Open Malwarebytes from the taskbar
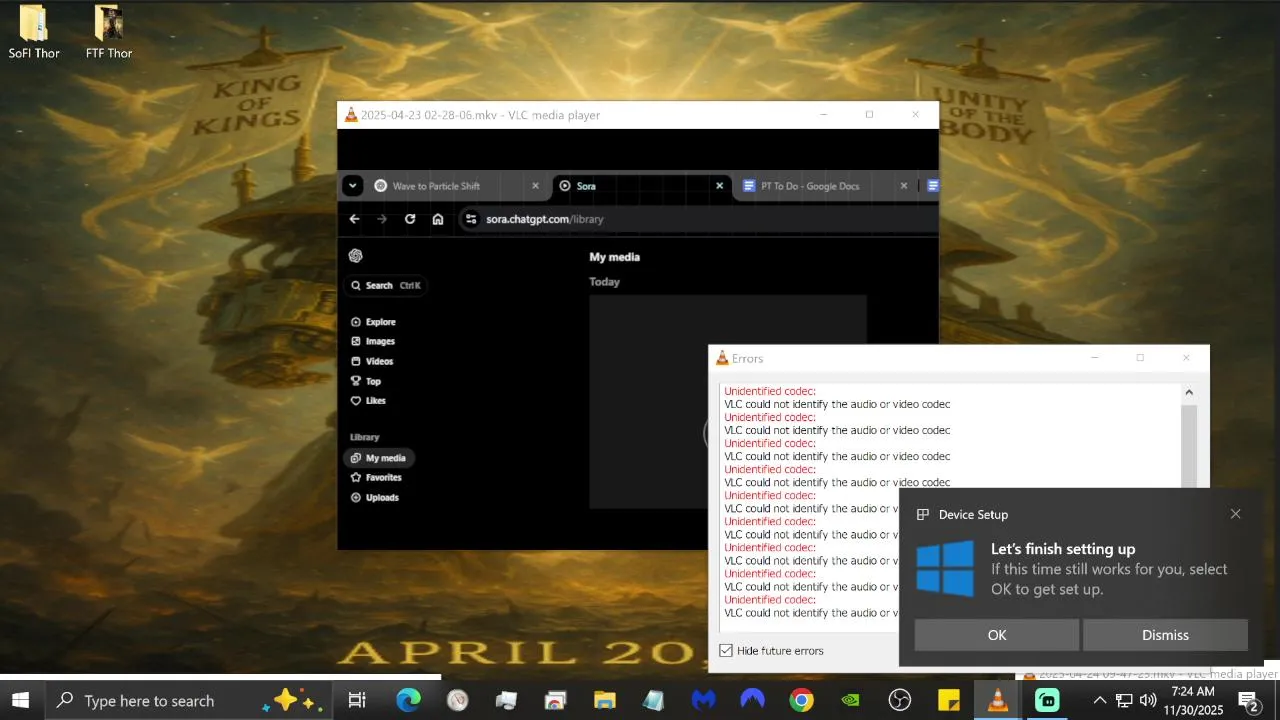 click(703, 700)
